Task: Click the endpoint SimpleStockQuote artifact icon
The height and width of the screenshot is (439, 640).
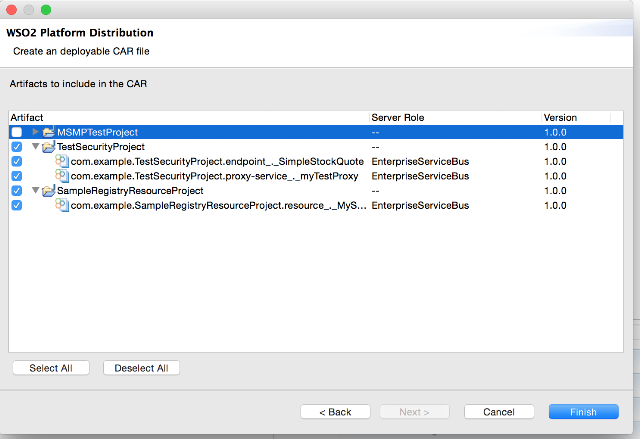Action: coord(62,161)
